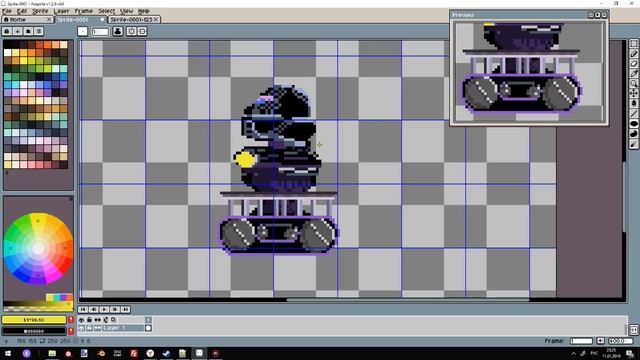The height and width of the screenshot is (360, 640).
Task: Select the Blur tool at toolbar bottom
Action: tap(634, 144)
